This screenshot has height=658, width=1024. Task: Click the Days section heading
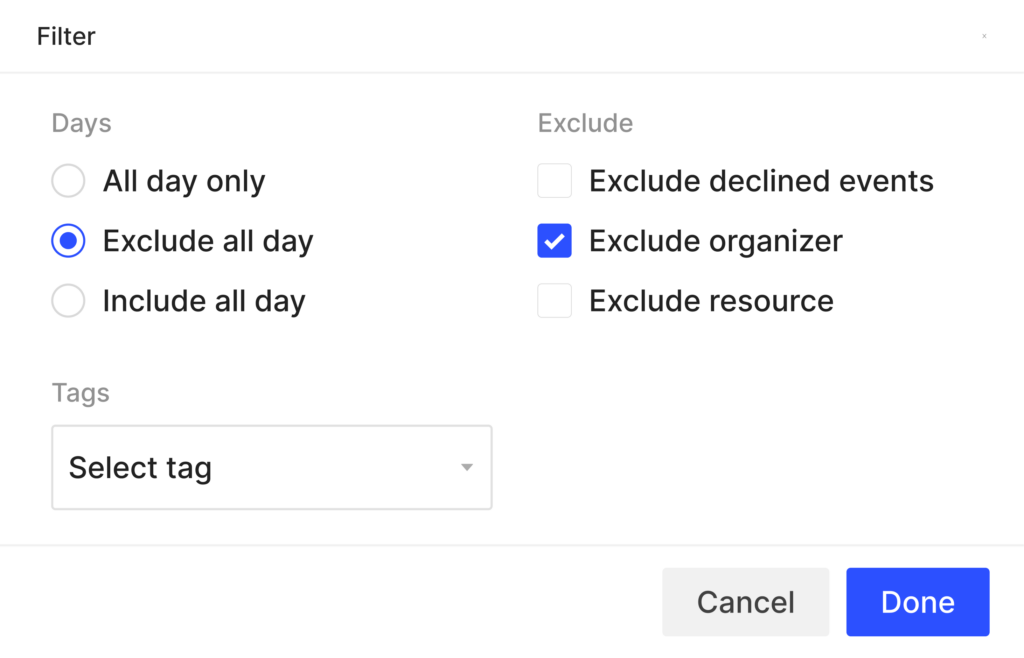coord(82,123)
